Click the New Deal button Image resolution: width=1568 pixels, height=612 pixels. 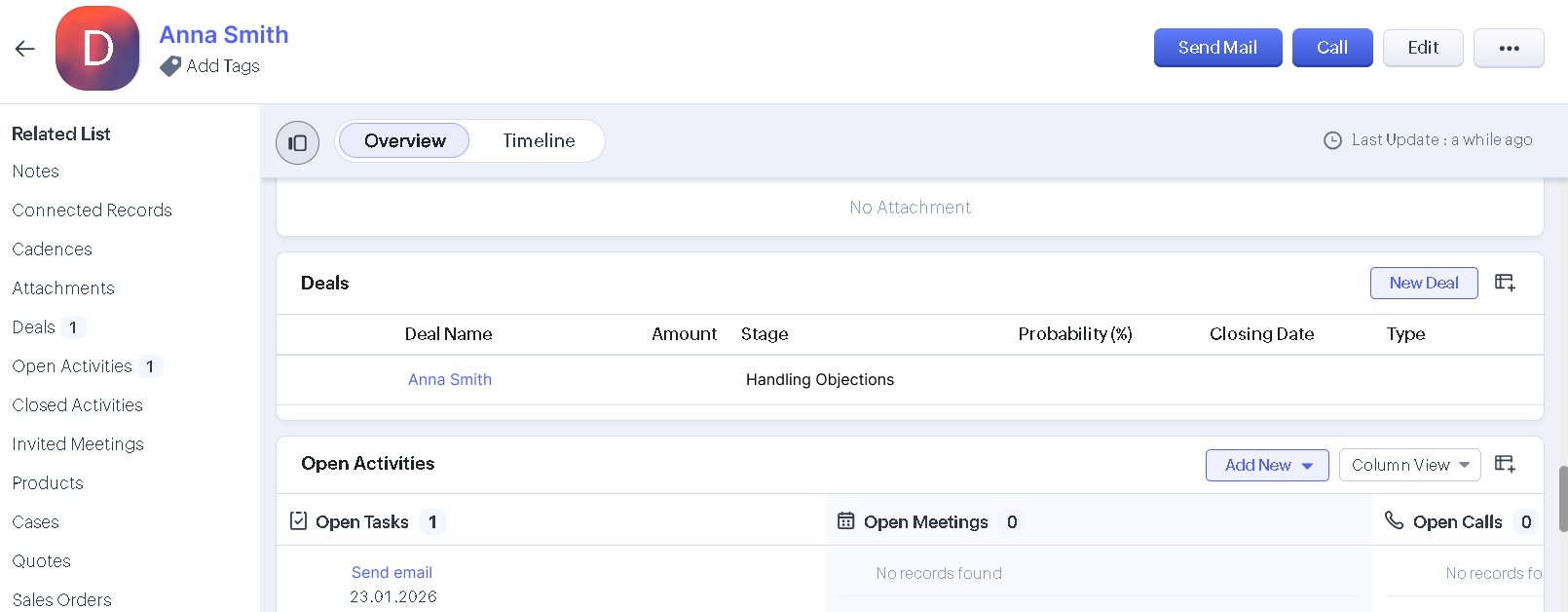click(1423, 284)
